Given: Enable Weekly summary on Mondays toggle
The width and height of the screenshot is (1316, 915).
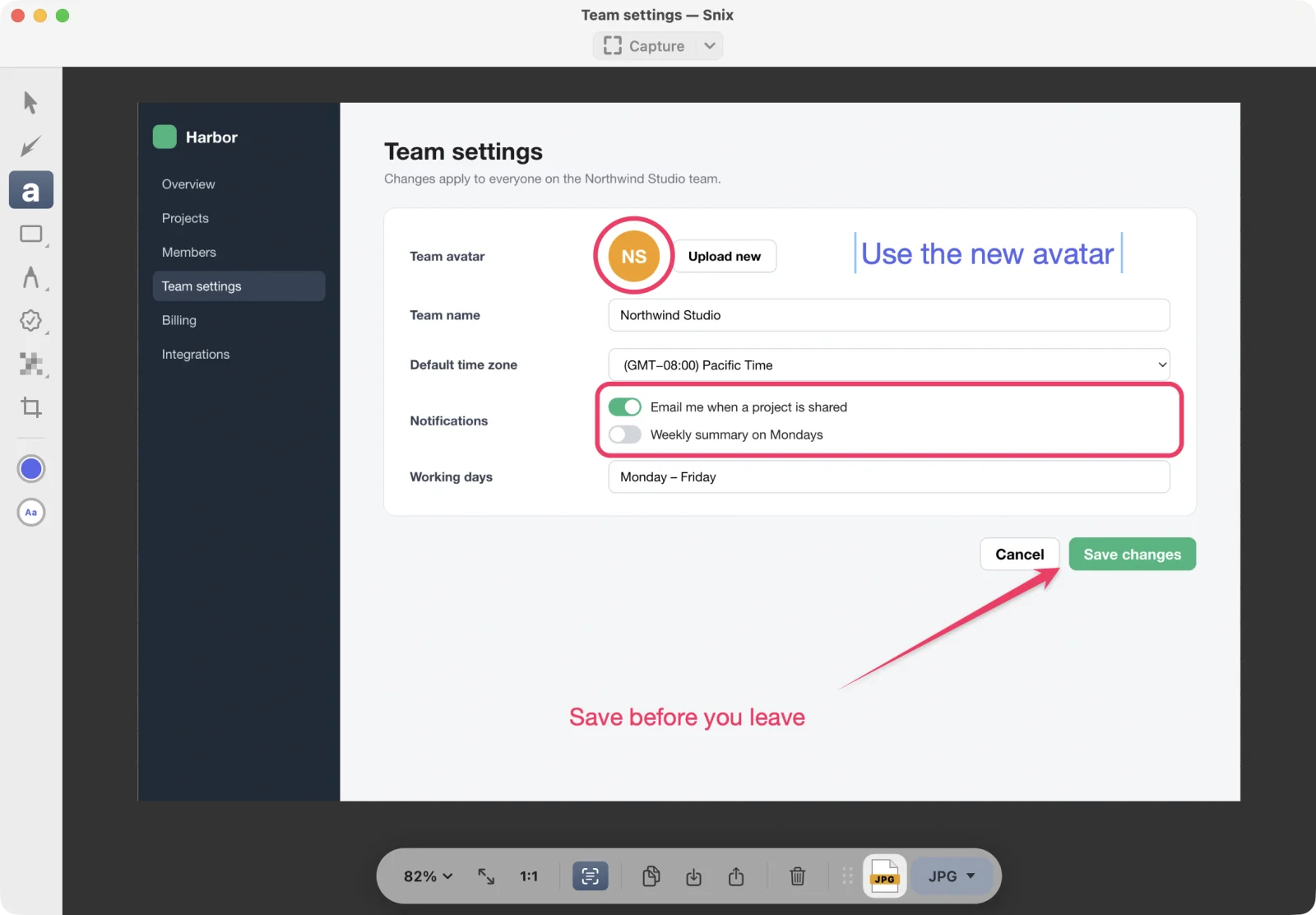Looking at the screenshot, I should point(625,434).
